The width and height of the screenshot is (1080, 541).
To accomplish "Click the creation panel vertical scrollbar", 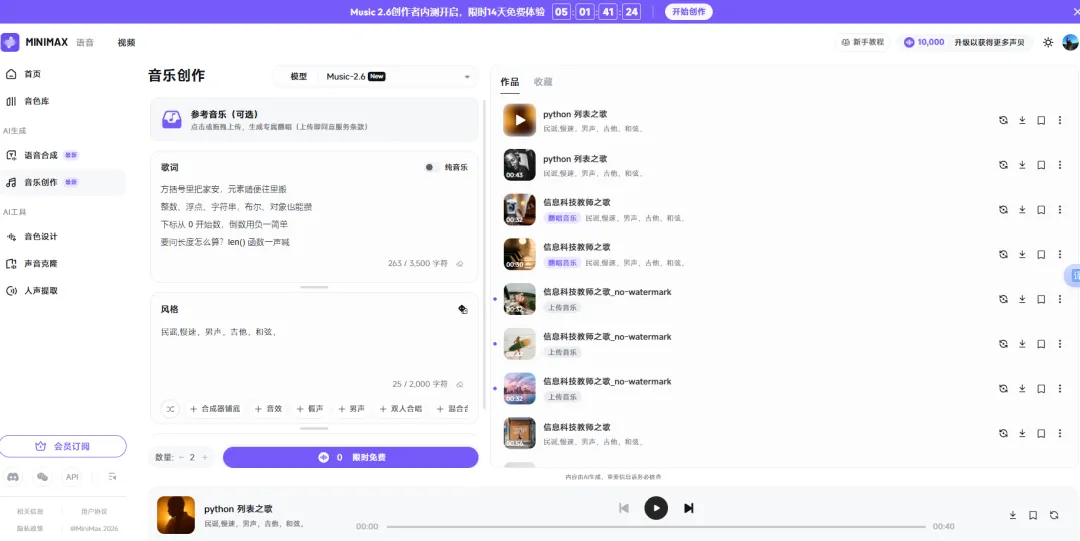I will tap(486, 255).
